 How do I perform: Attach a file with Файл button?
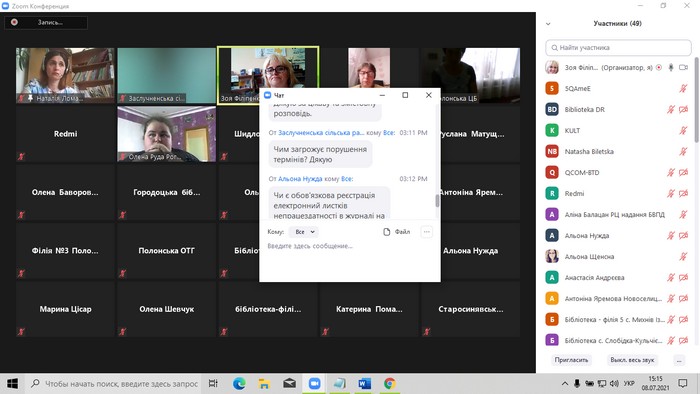[396, 232]
